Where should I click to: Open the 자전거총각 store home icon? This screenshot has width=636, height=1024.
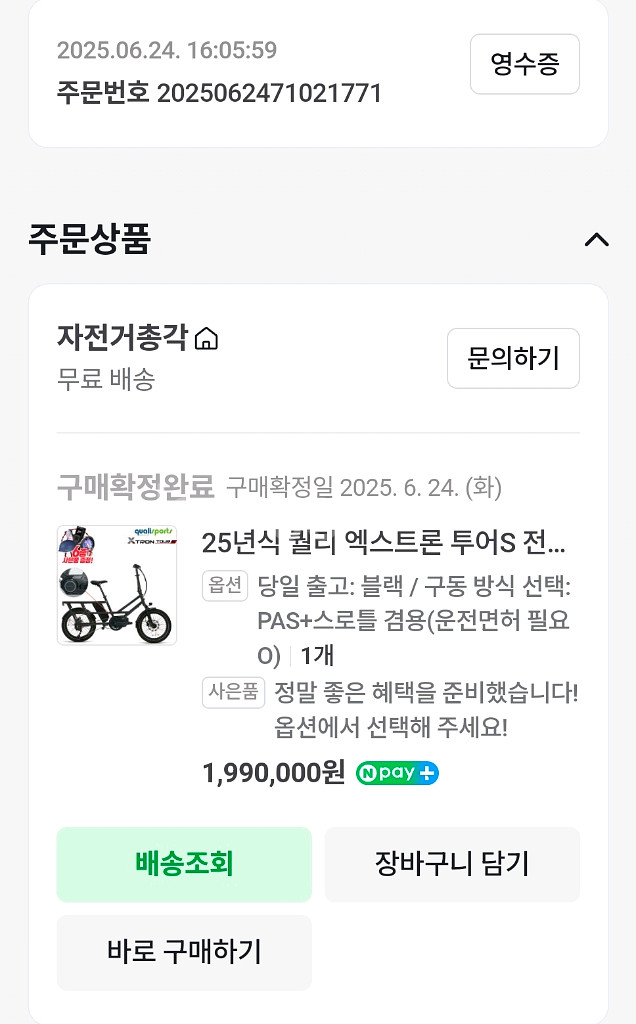(206, 340)
